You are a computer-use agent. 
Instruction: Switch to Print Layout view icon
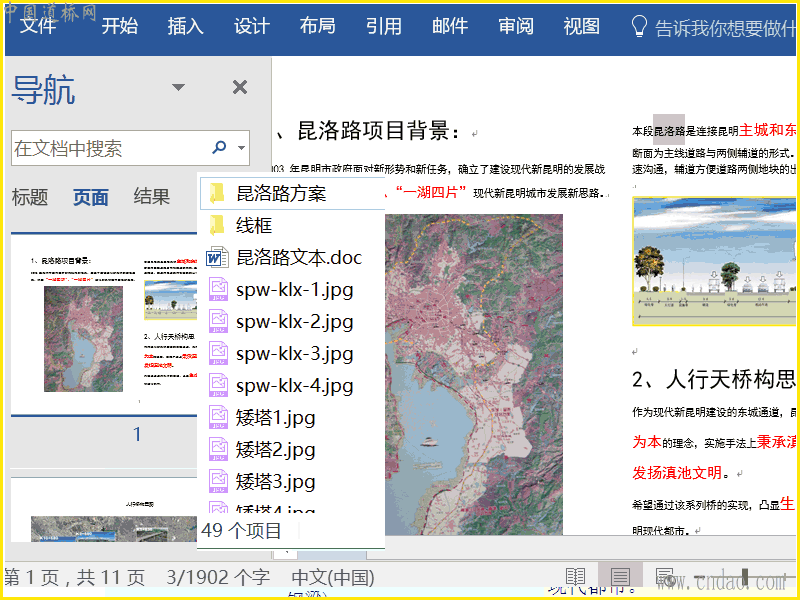coord(620,577)
